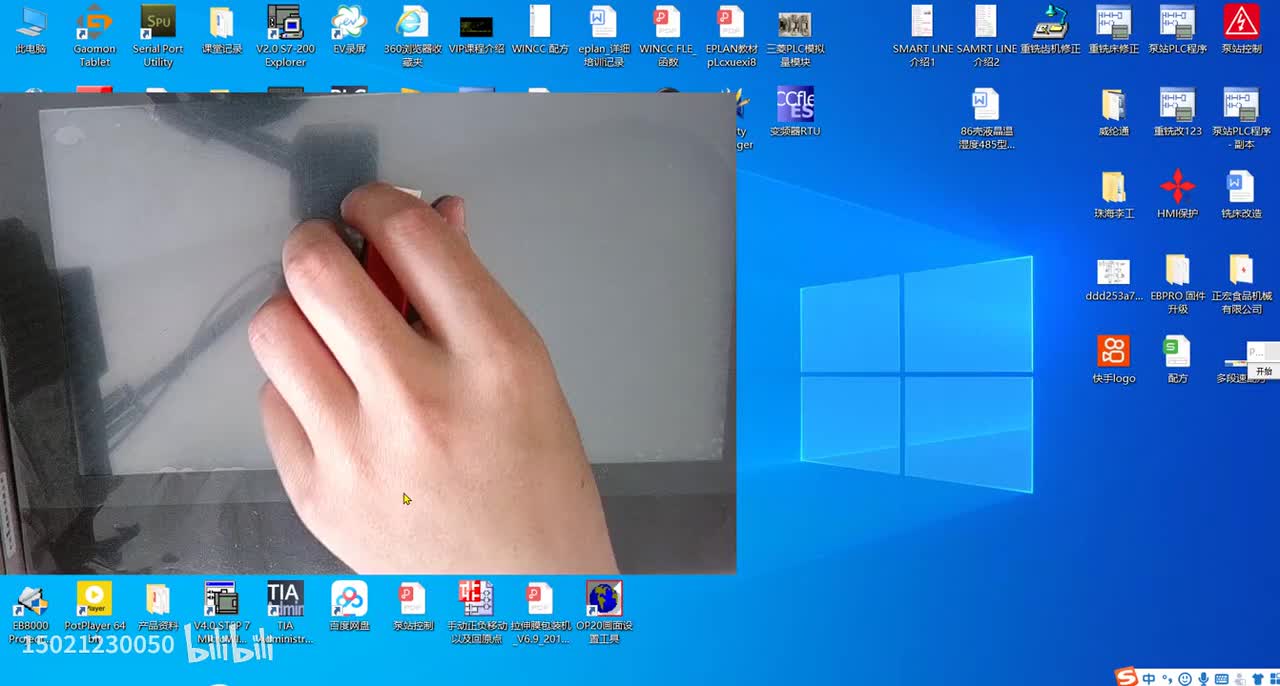
Task: Open the Sogou emoji face icon
Action: coord(1185,678)
